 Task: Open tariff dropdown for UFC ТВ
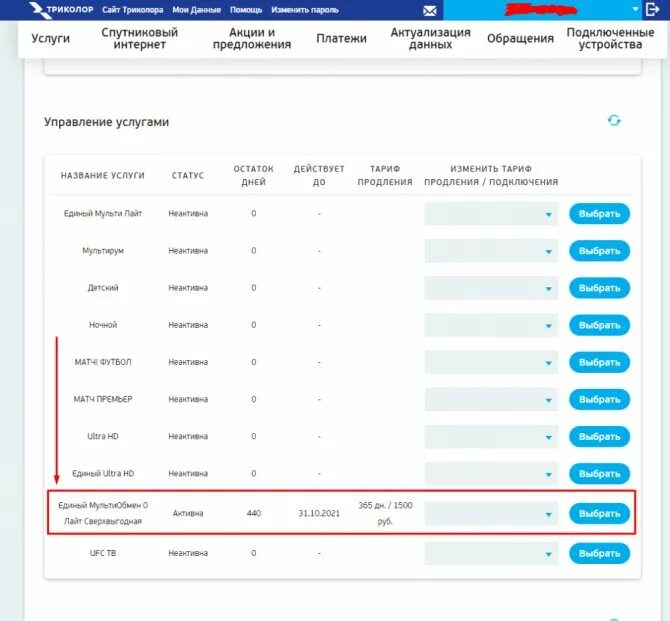coord(491,553)
